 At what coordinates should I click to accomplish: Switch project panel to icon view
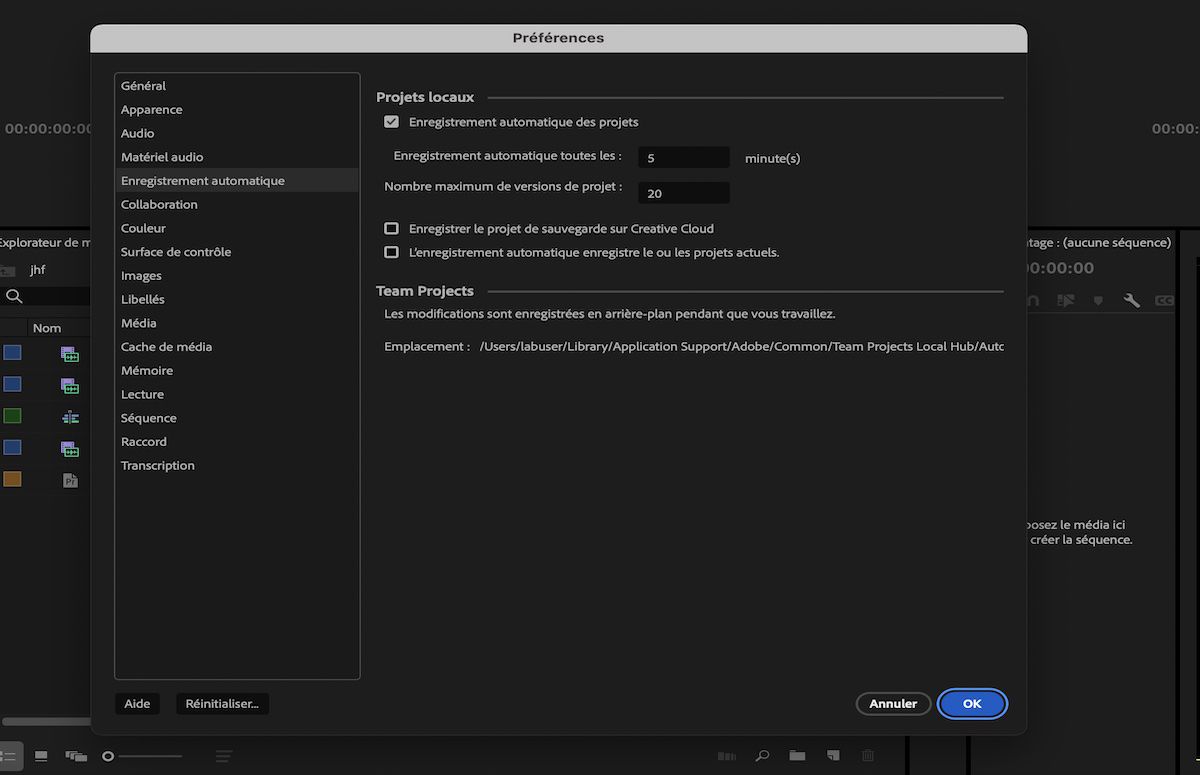point(41,756)
